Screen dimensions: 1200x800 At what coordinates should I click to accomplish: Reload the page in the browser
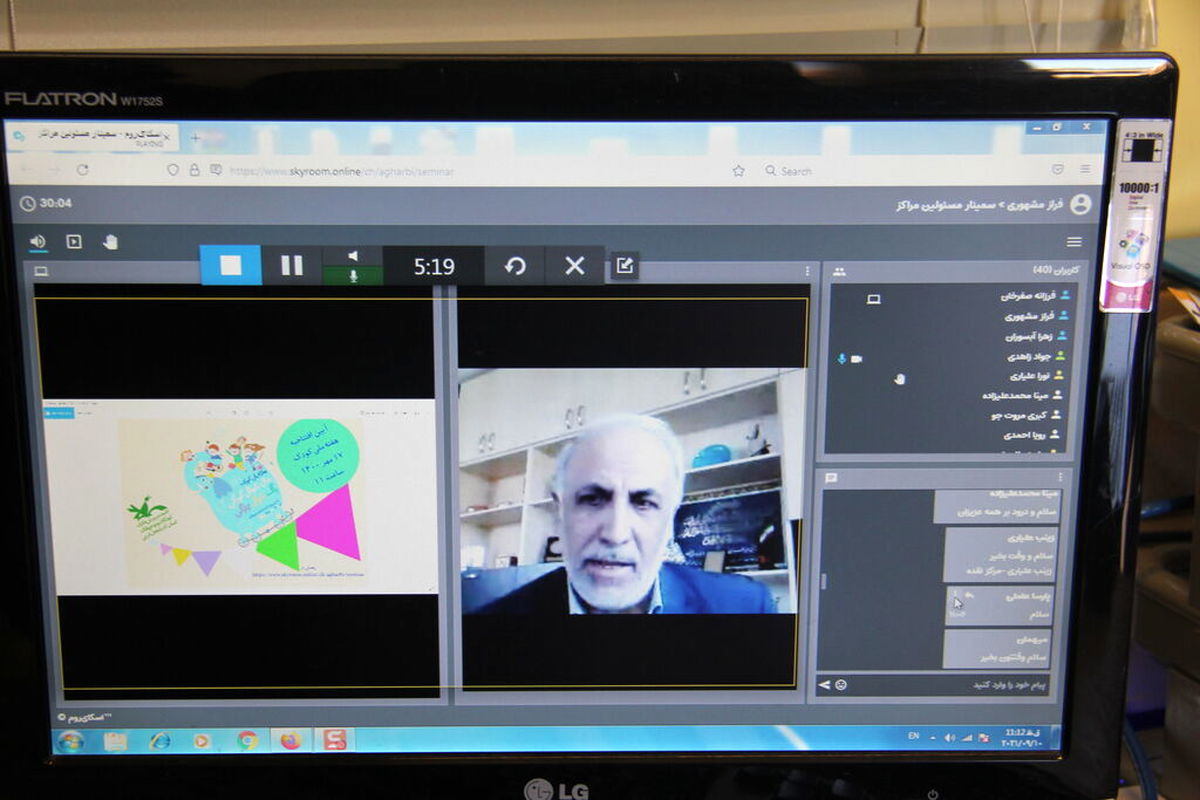[x=82, y=170]
